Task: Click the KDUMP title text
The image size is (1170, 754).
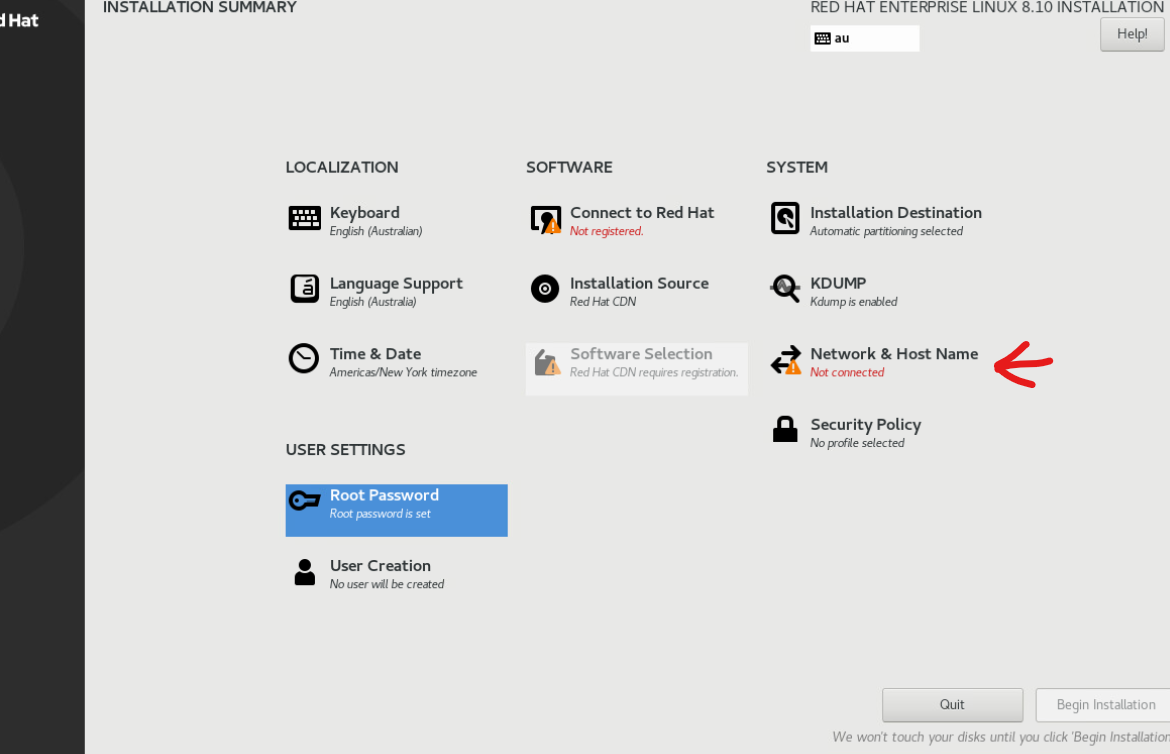Action: tap(838, 284)
